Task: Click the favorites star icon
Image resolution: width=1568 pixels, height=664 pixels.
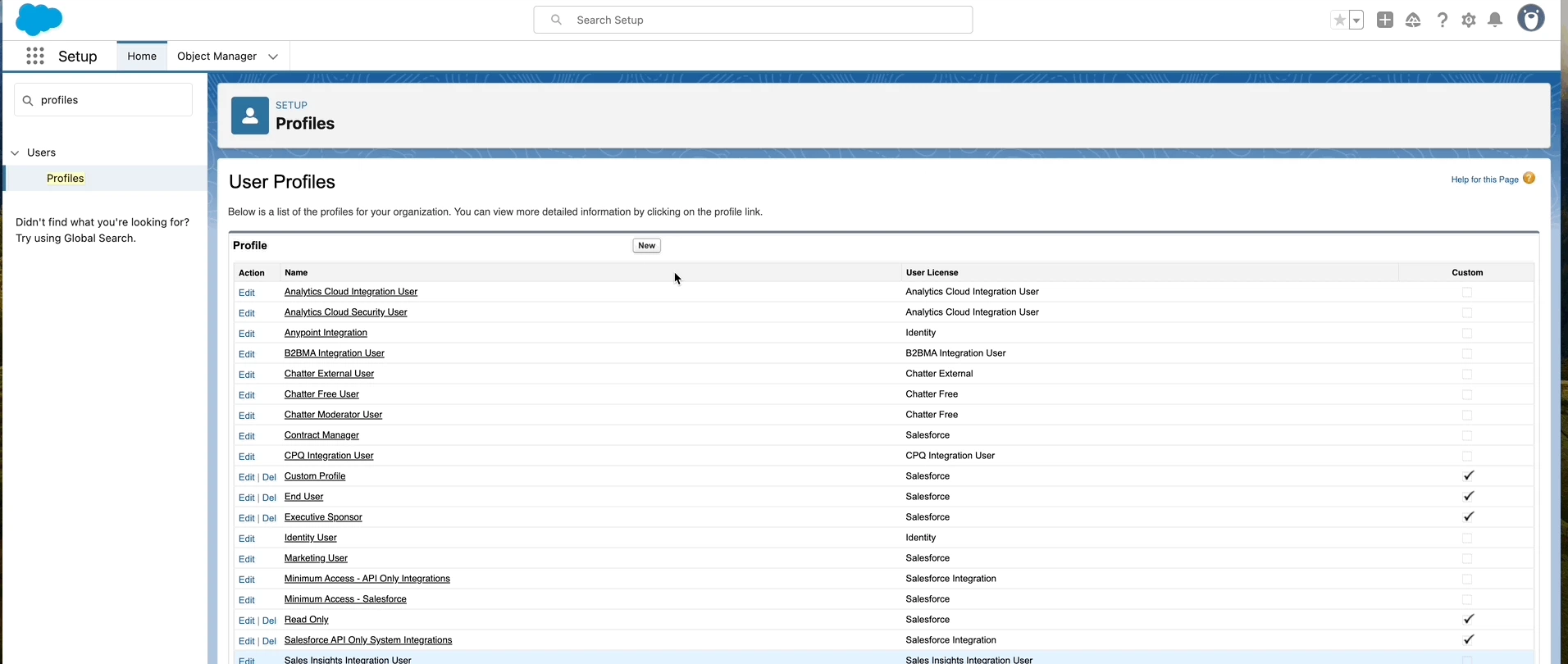Action: coord(1339,20)
